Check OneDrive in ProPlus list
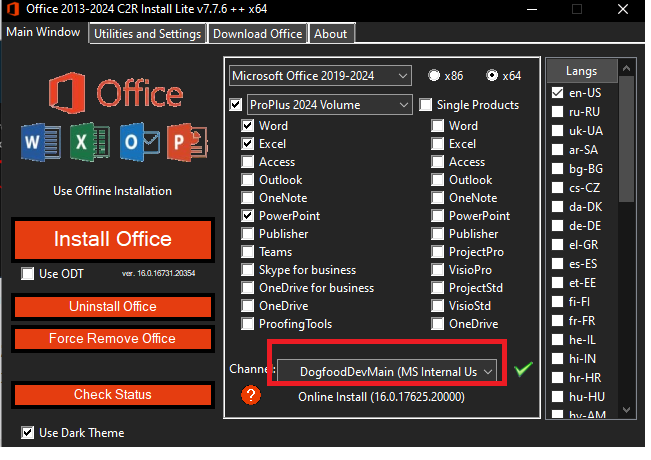Viewport: 651px width, 460px height. (247, 306)
